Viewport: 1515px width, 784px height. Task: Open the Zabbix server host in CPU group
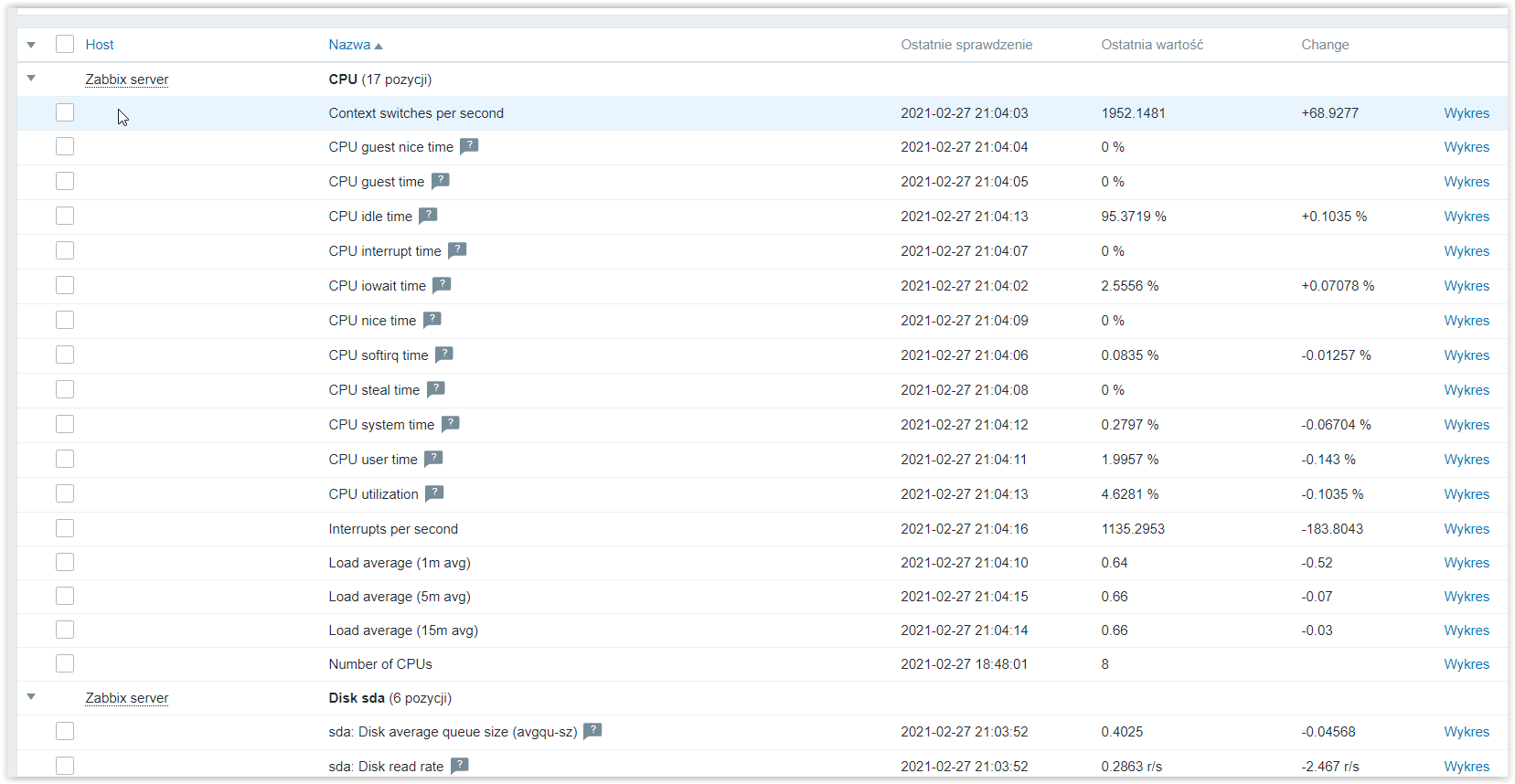[x=127, y=79]
